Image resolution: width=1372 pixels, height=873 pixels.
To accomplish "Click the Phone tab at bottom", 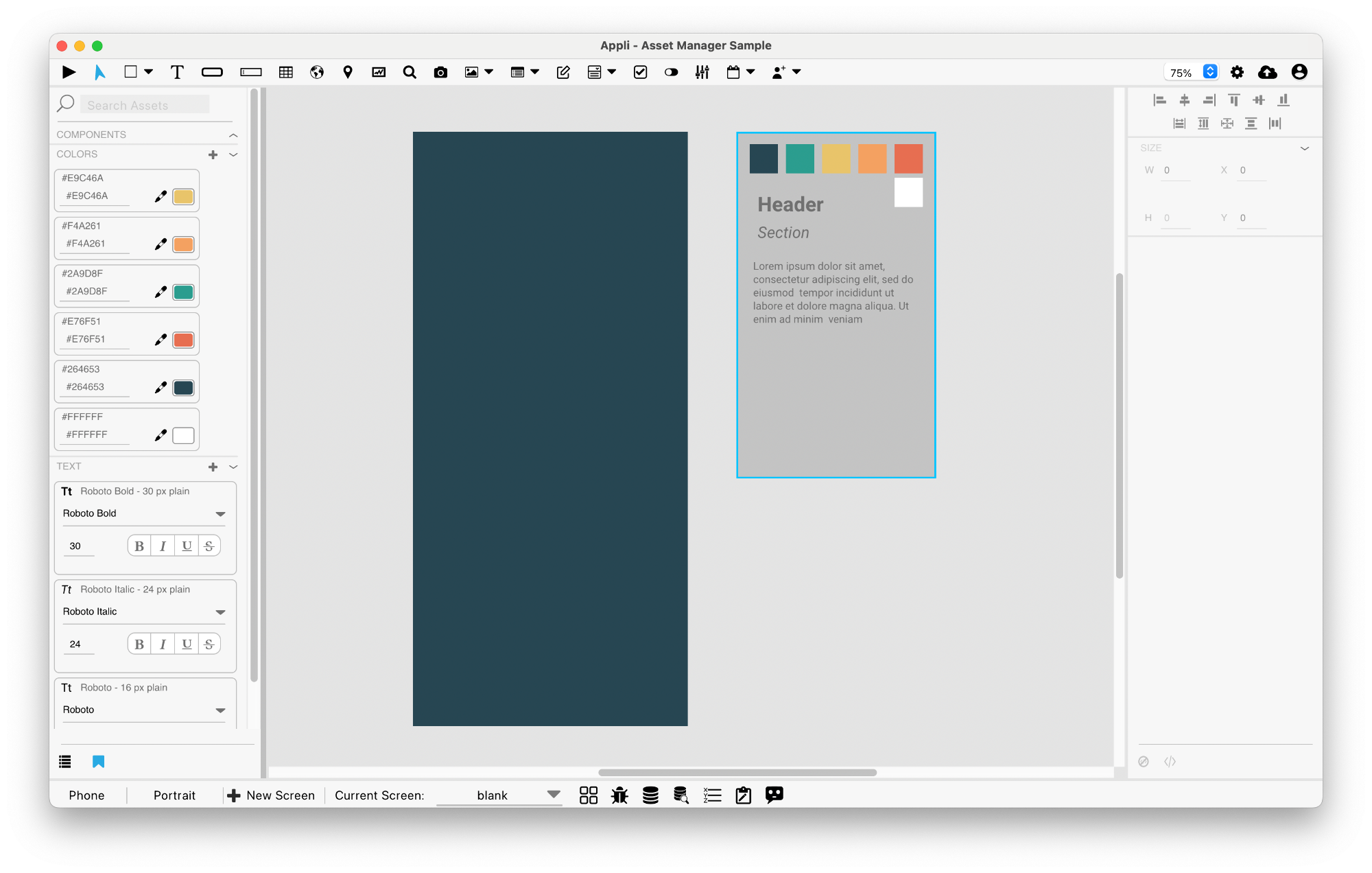I will tap(86, 795).
